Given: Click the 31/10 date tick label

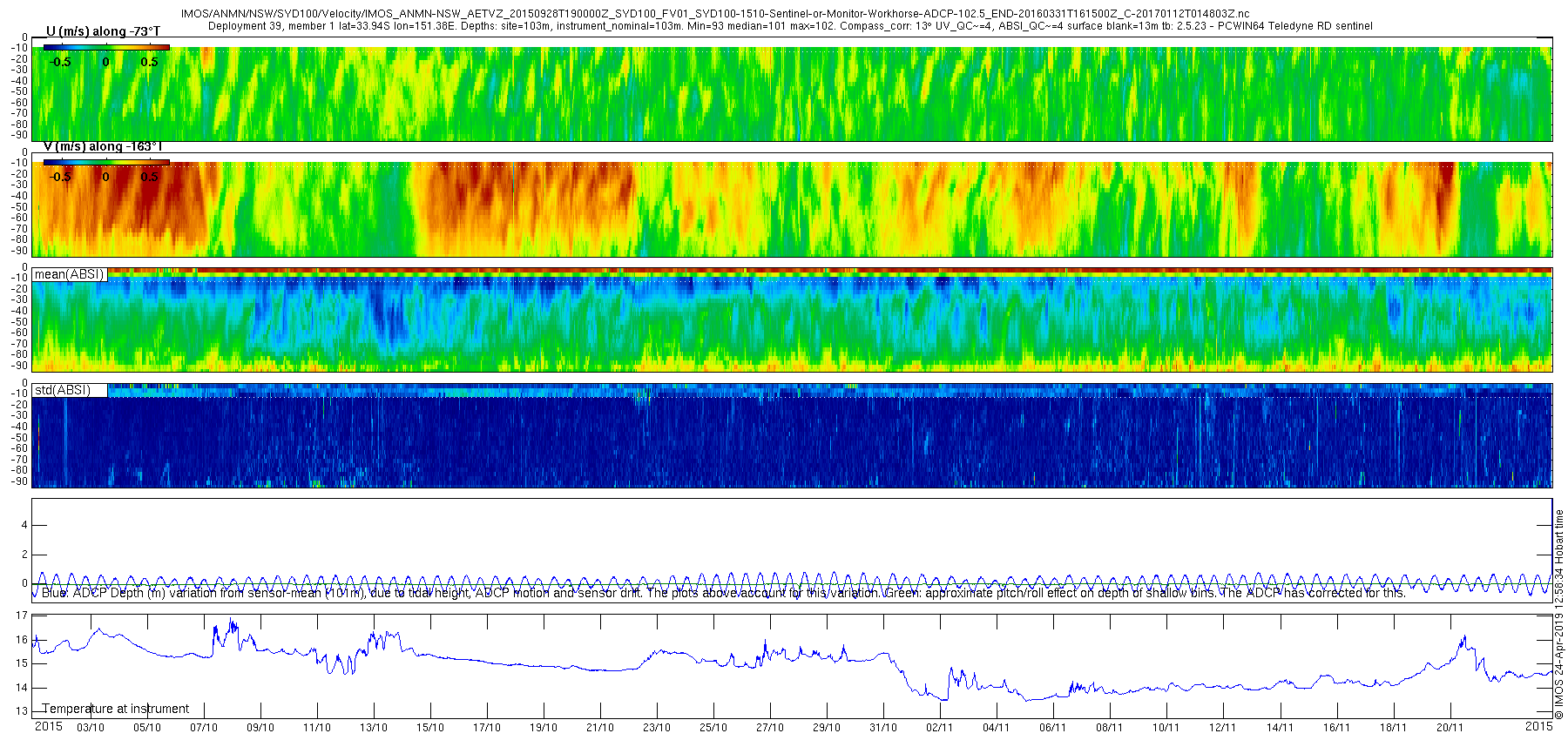Looking at the screenshot, I should click(883, 727).
